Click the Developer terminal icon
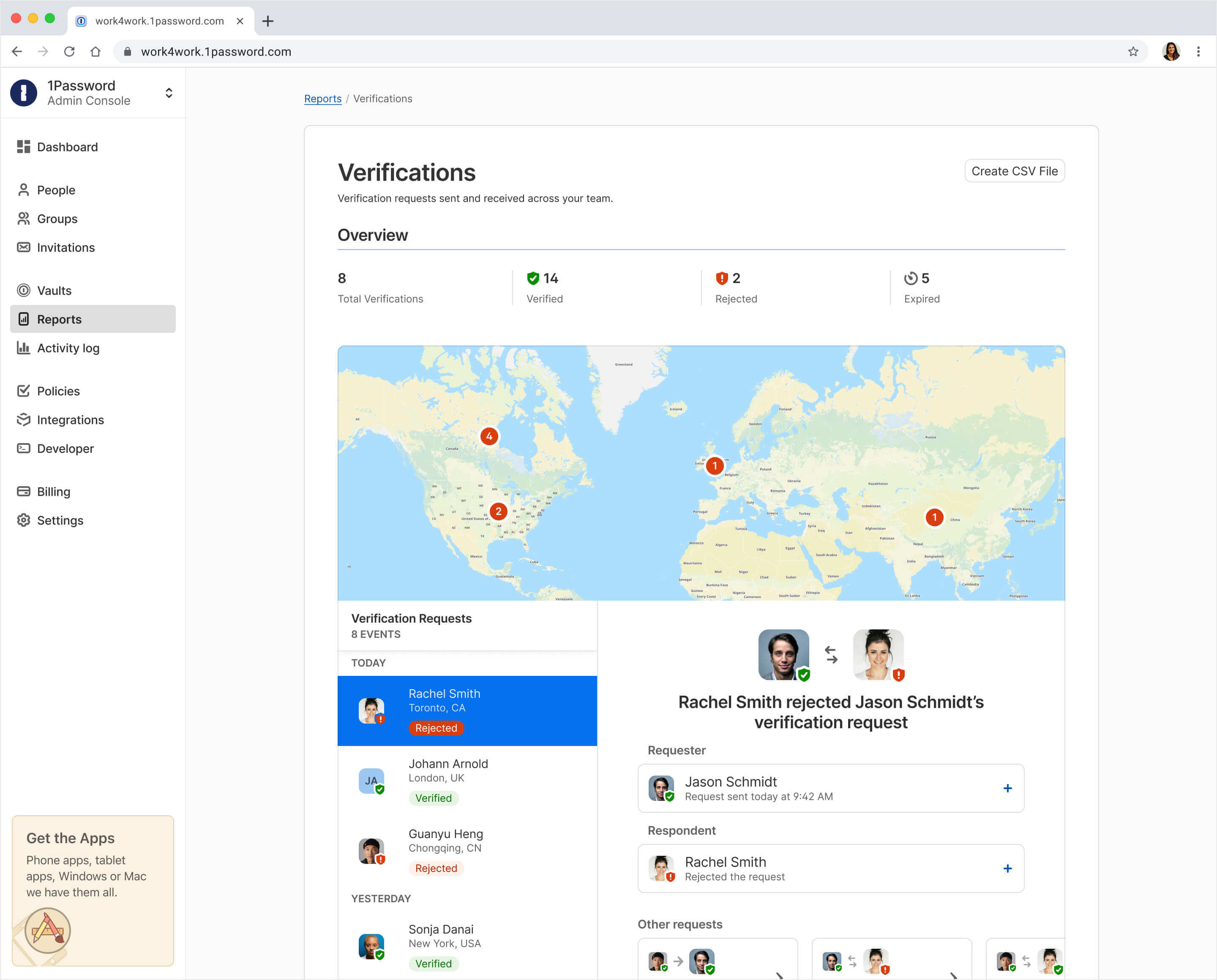 point(23,448)
